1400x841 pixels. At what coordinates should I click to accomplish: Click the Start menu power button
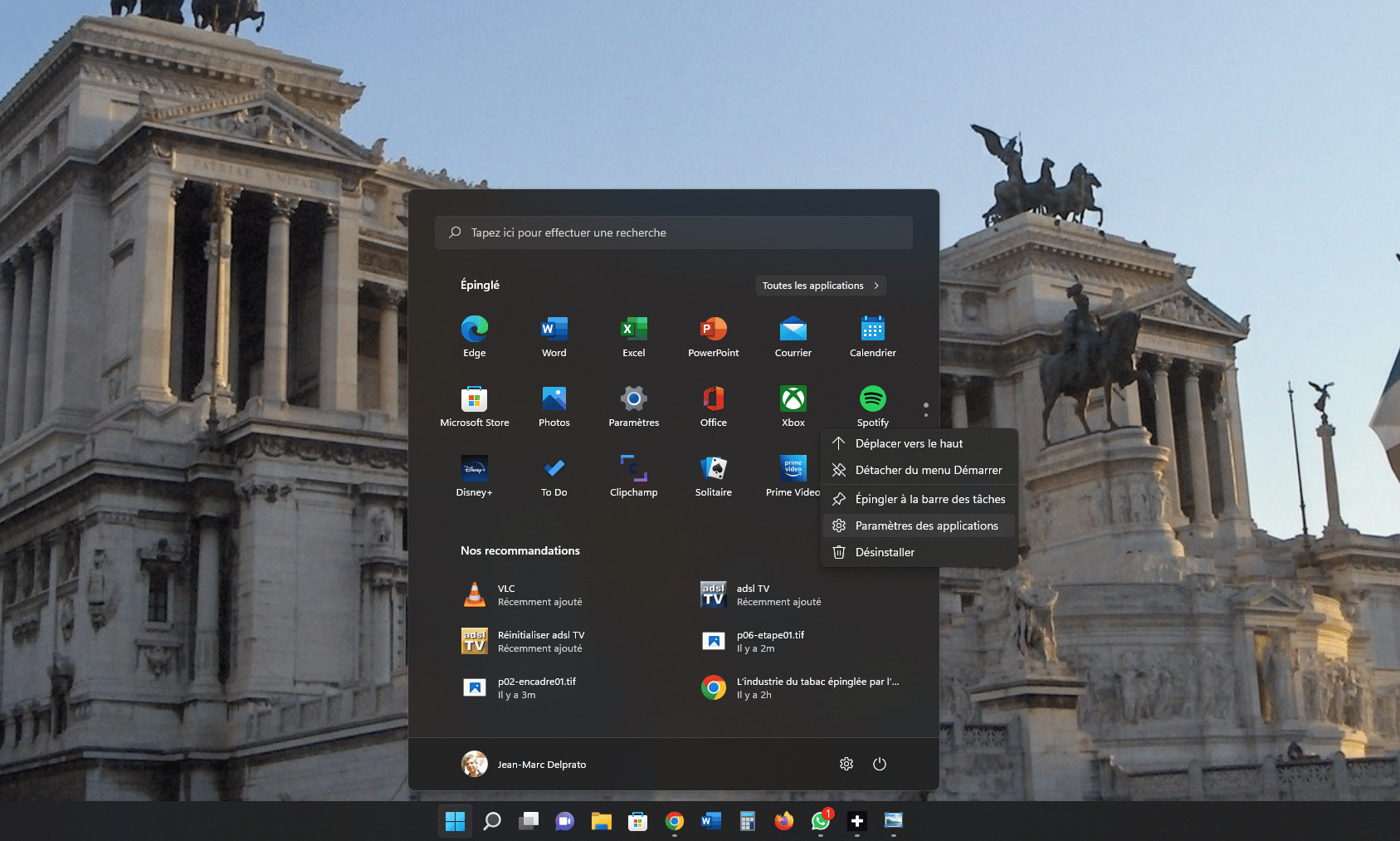[x=880, y=764]
